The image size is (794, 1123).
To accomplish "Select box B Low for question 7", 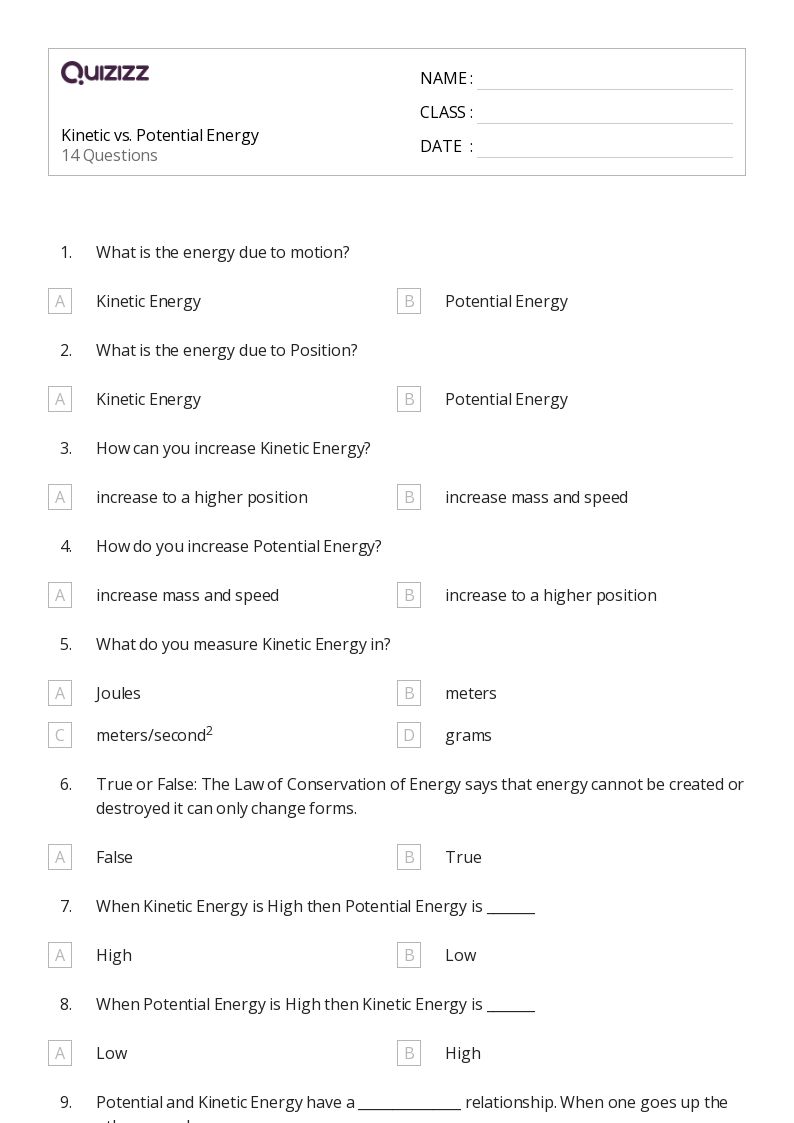I will coord(409,955).
